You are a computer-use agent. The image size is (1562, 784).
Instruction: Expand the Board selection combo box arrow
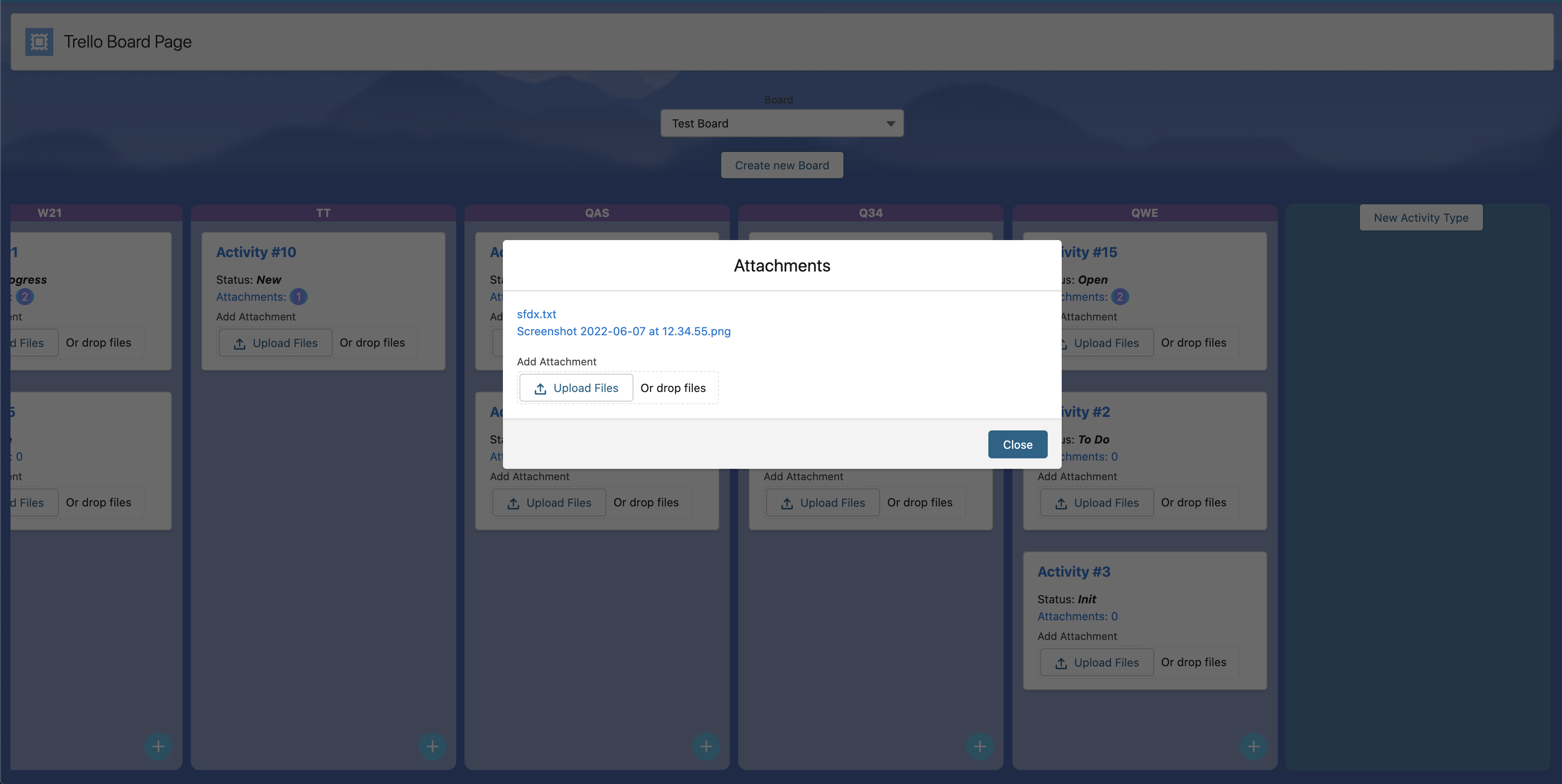coord(890,123)
